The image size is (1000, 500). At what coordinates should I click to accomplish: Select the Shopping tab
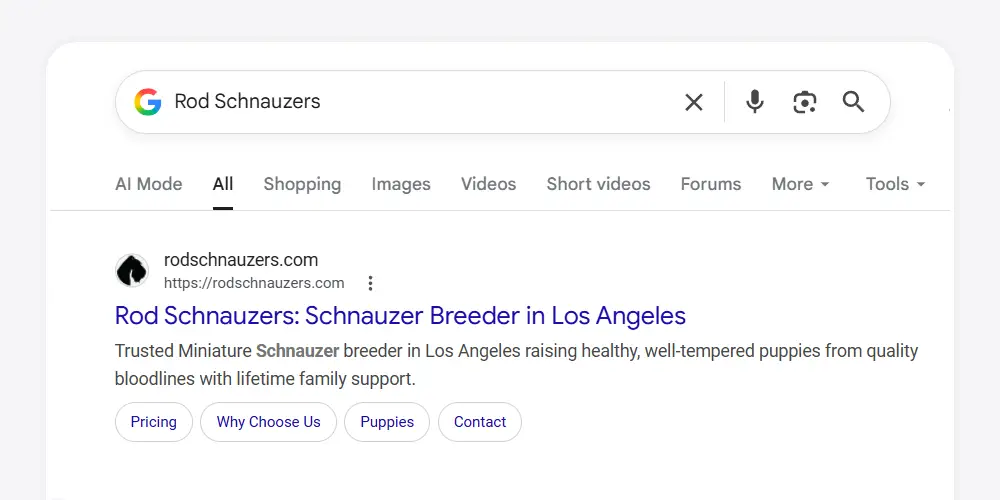click(302, 184)
